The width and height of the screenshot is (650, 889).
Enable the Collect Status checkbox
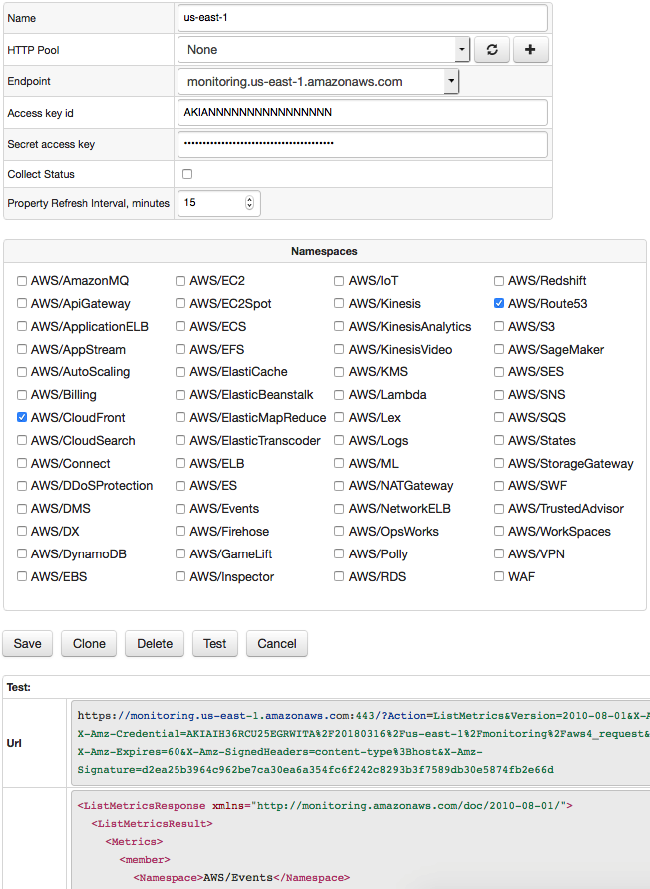(187, 174)
